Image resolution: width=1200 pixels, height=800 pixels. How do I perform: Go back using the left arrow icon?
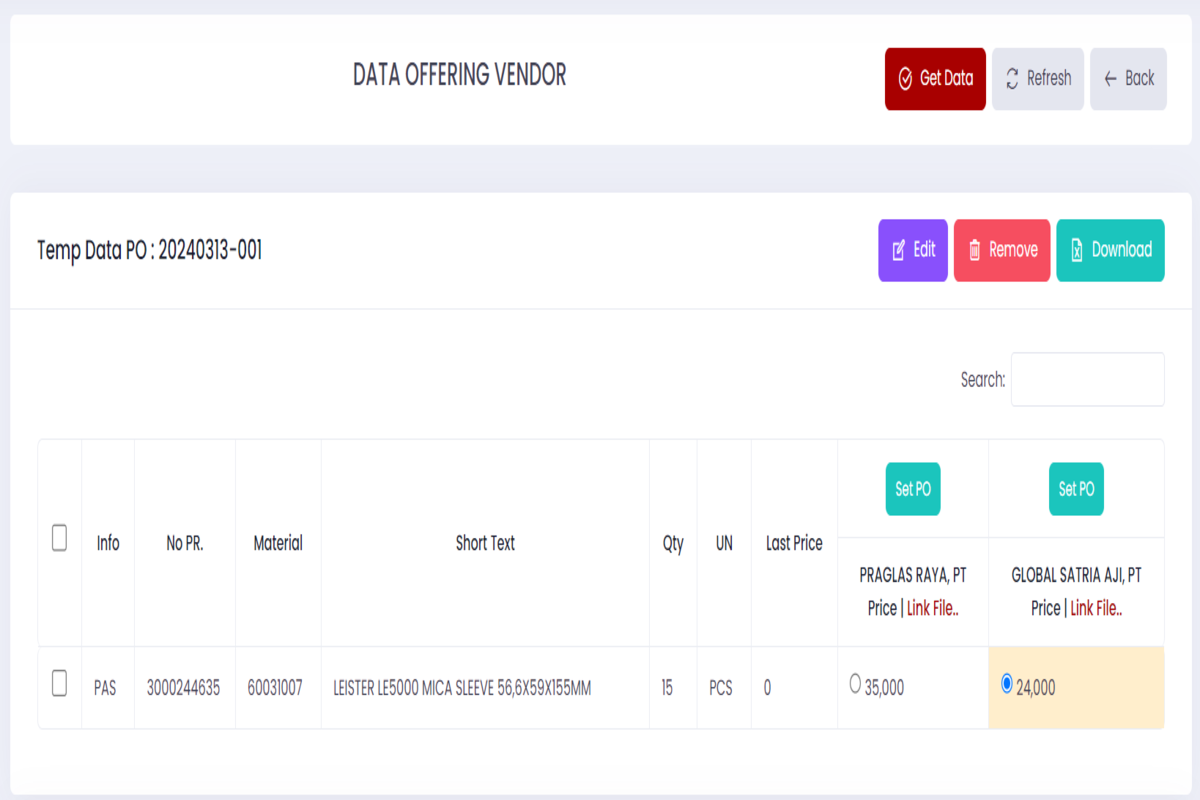tap(1110, 79)
